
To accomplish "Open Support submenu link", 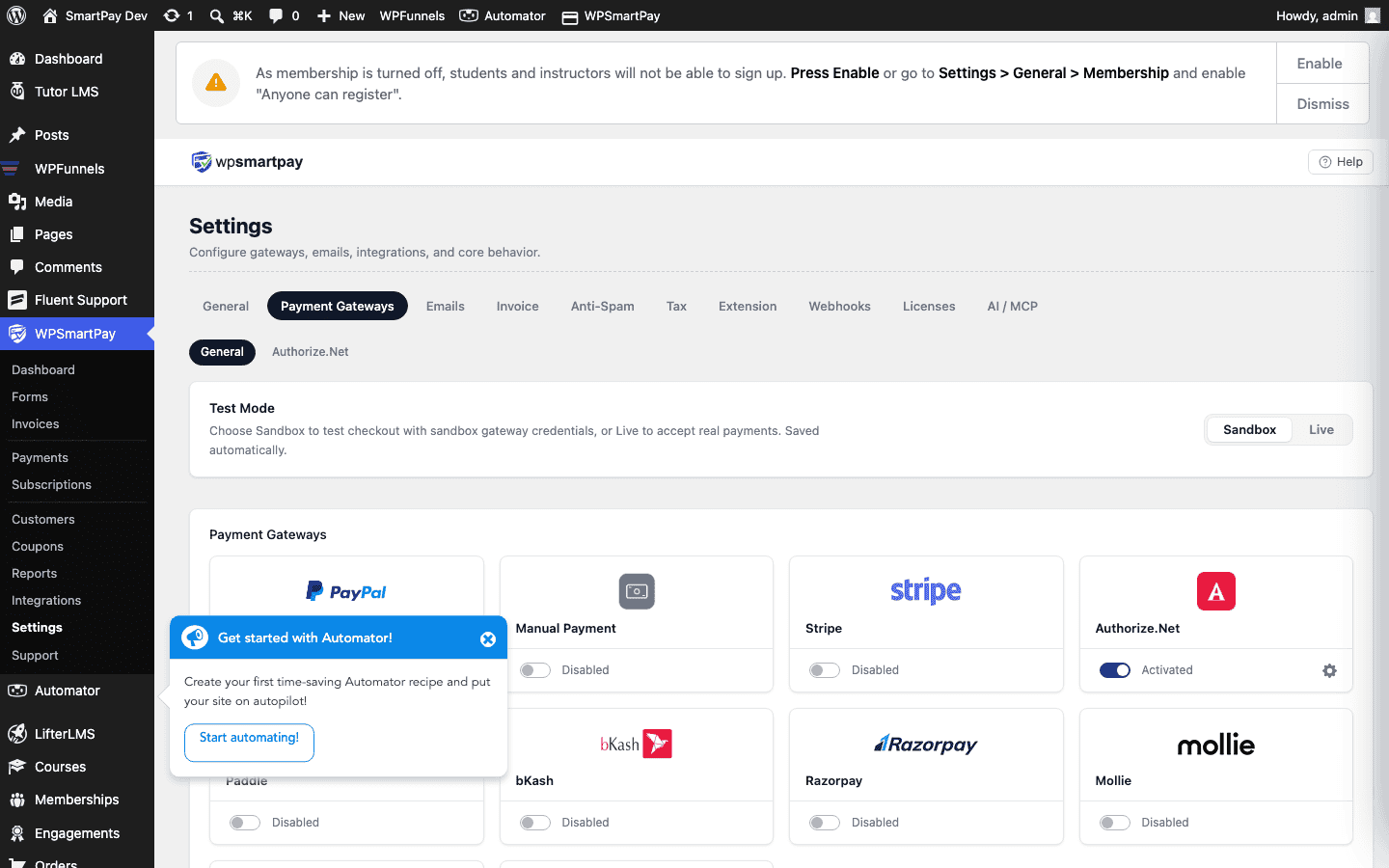I will (35, 655).
